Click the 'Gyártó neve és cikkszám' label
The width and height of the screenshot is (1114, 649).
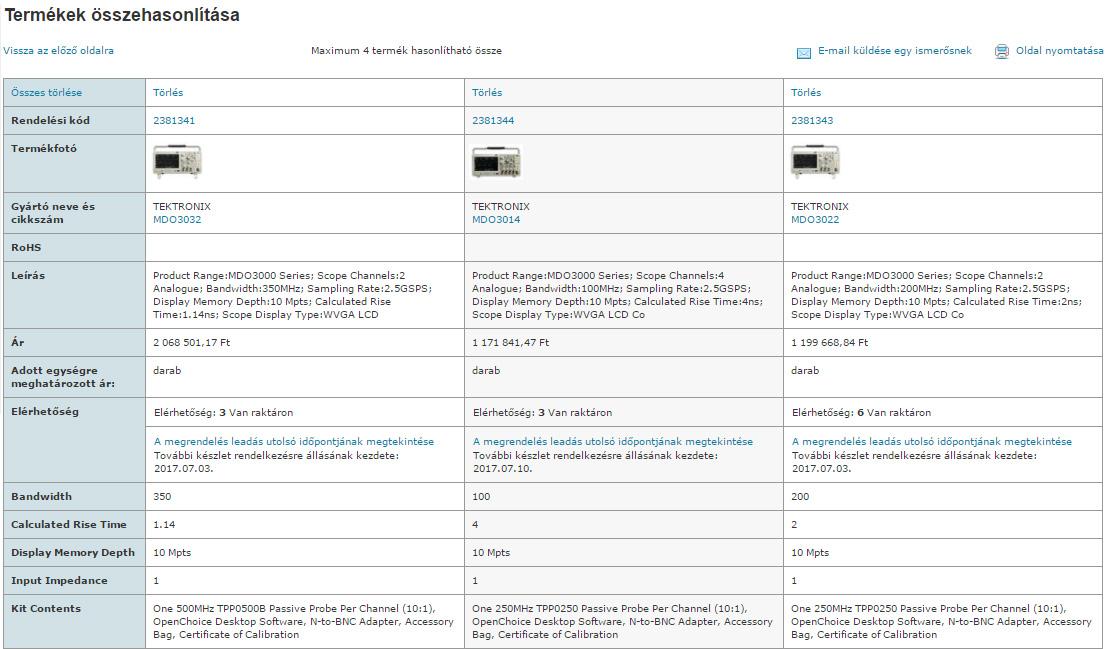pyautogui.click(x=53, y=213)
